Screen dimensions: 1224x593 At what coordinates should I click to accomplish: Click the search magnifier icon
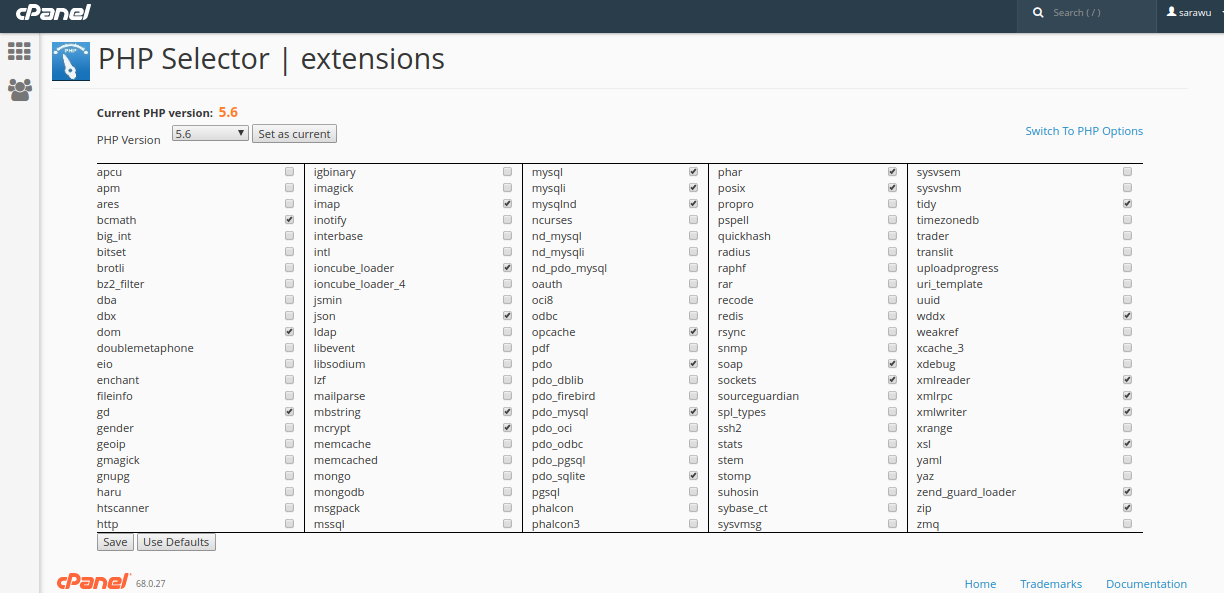click(x=1039, y=13)
